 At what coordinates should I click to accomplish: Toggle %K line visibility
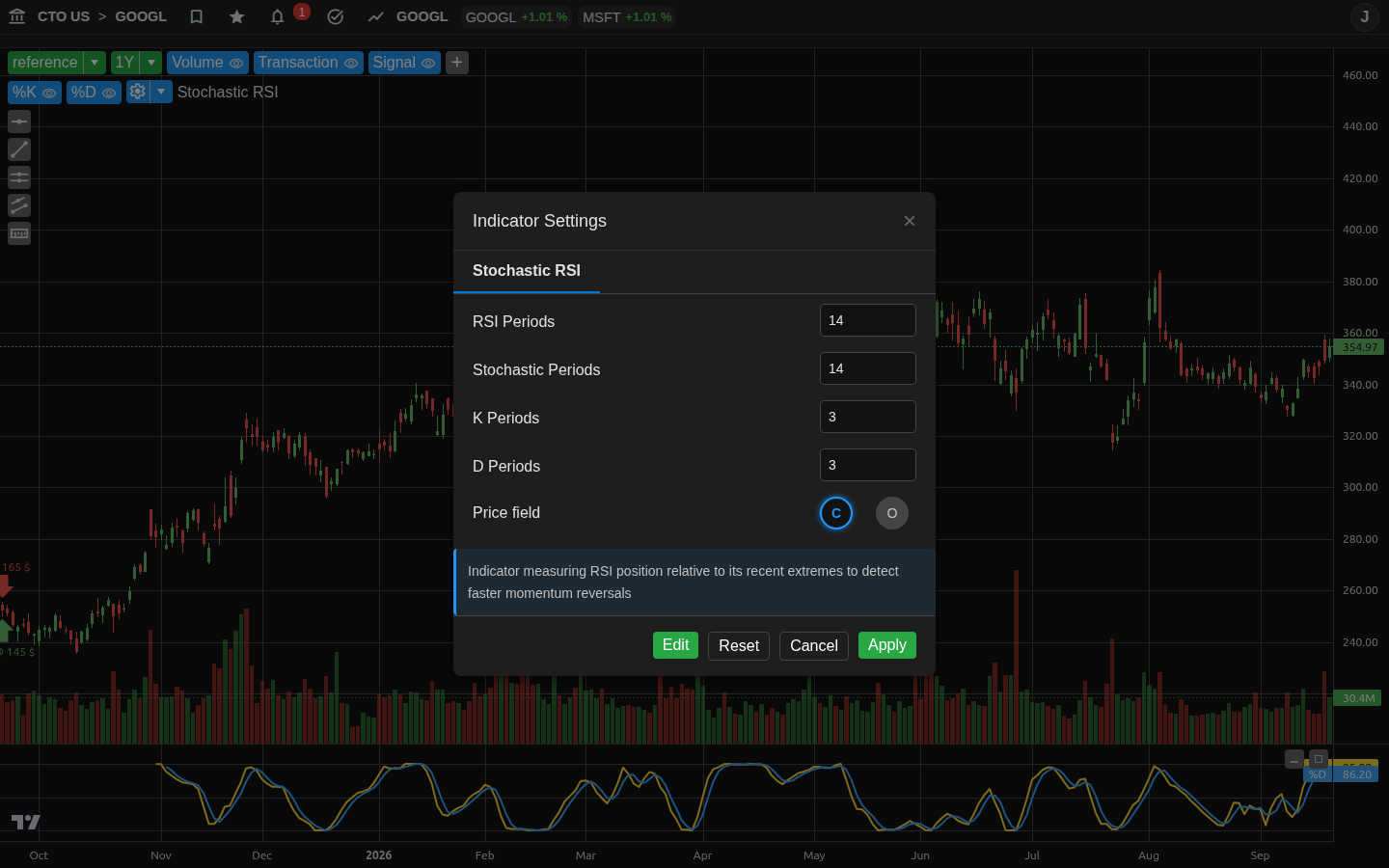[x=49, y=93]
